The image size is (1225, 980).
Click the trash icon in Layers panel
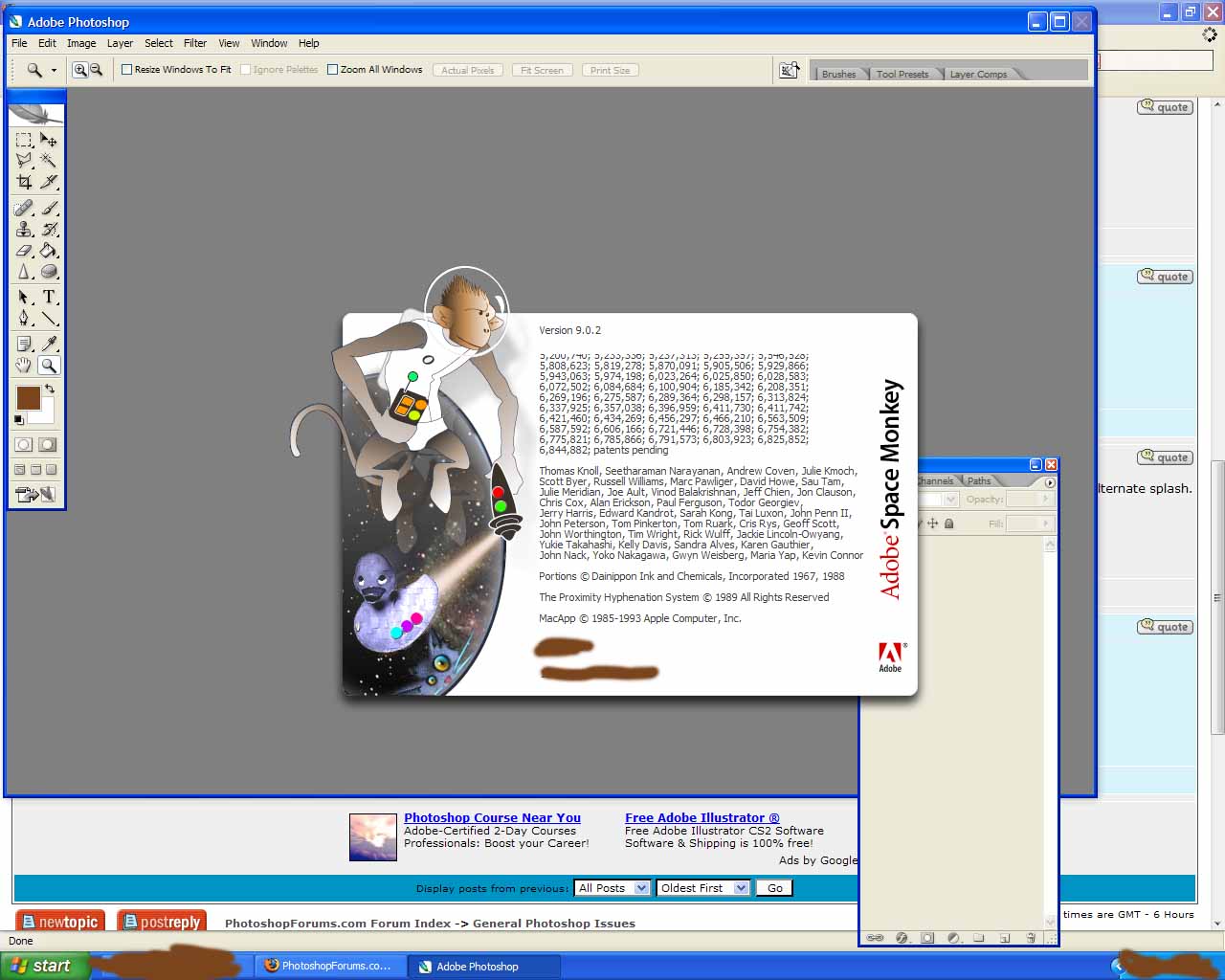click(1031, 938)
